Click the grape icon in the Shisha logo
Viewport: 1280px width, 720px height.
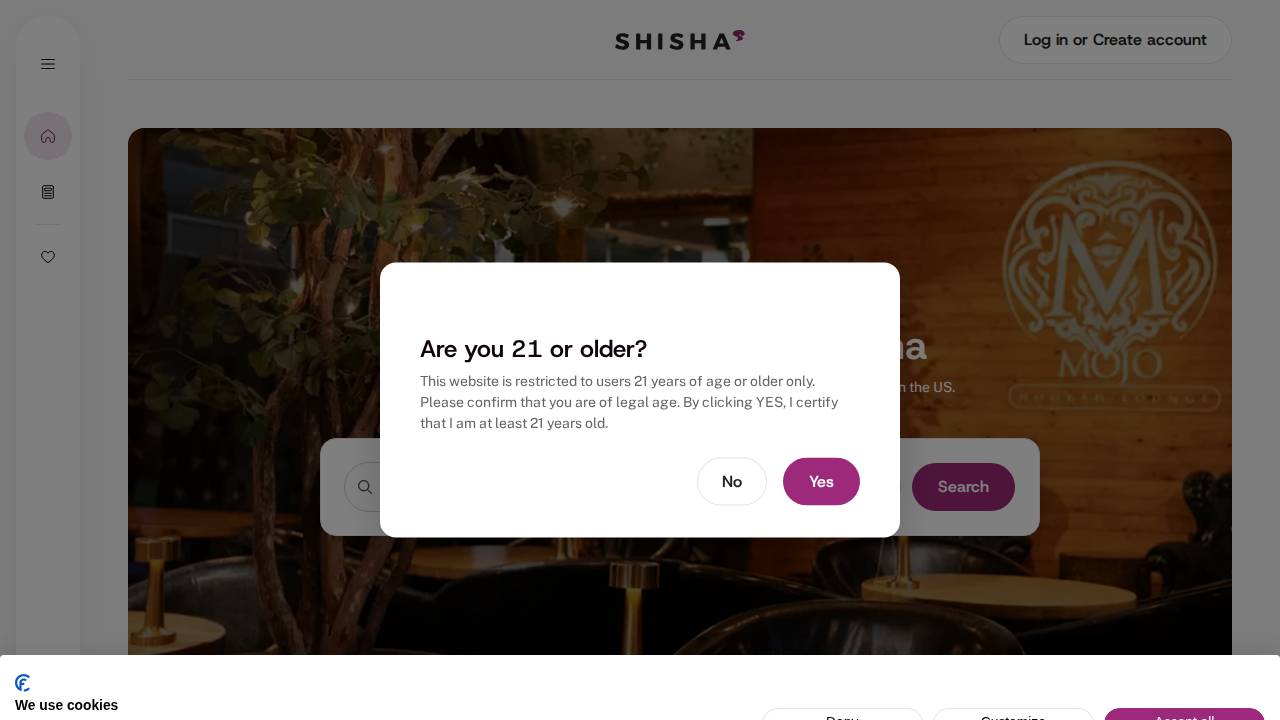(x=738, y=37)
